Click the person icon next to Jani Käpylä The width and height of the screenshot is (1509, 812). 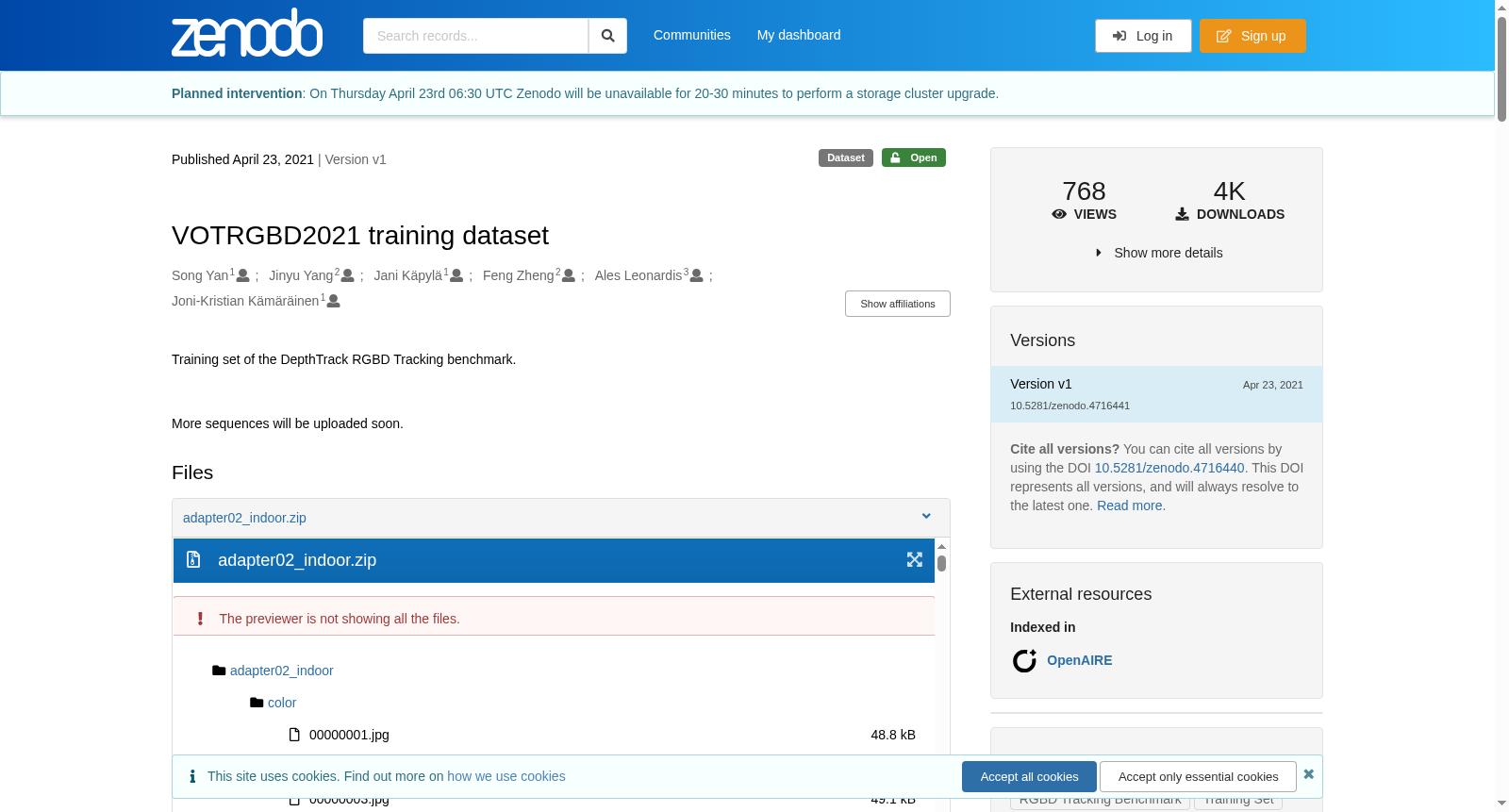click(x=456, y=275)
